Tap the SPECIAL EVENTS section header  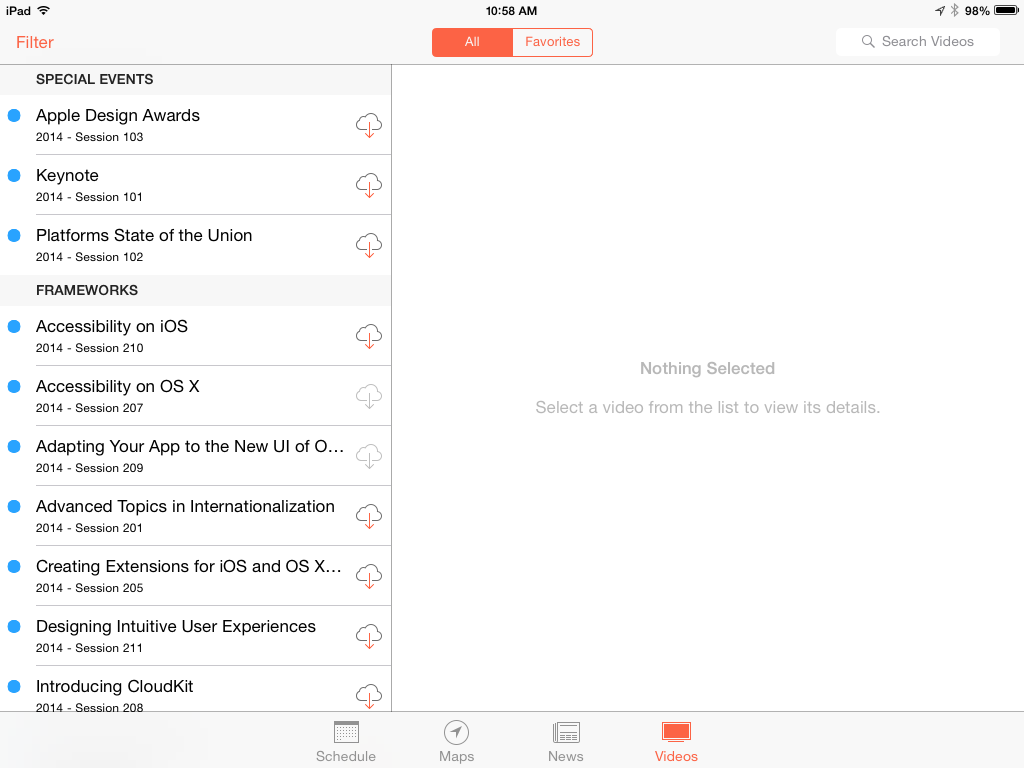click(196, 80)
